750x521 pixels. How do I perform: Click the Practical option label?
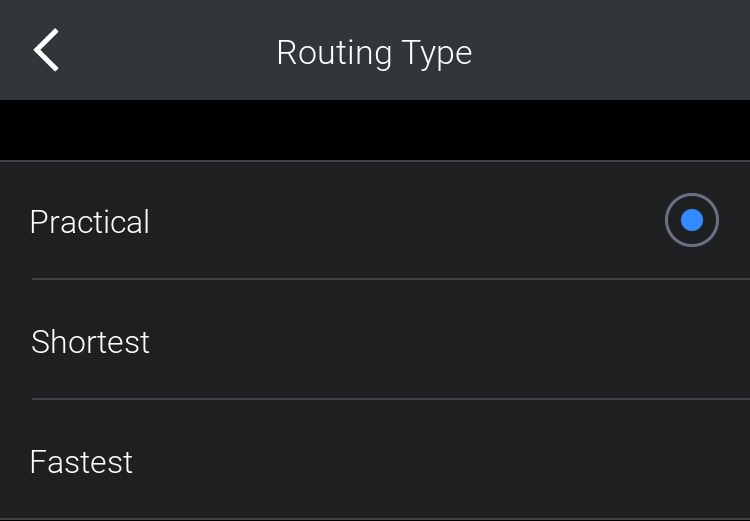click(x=90, y=221)
